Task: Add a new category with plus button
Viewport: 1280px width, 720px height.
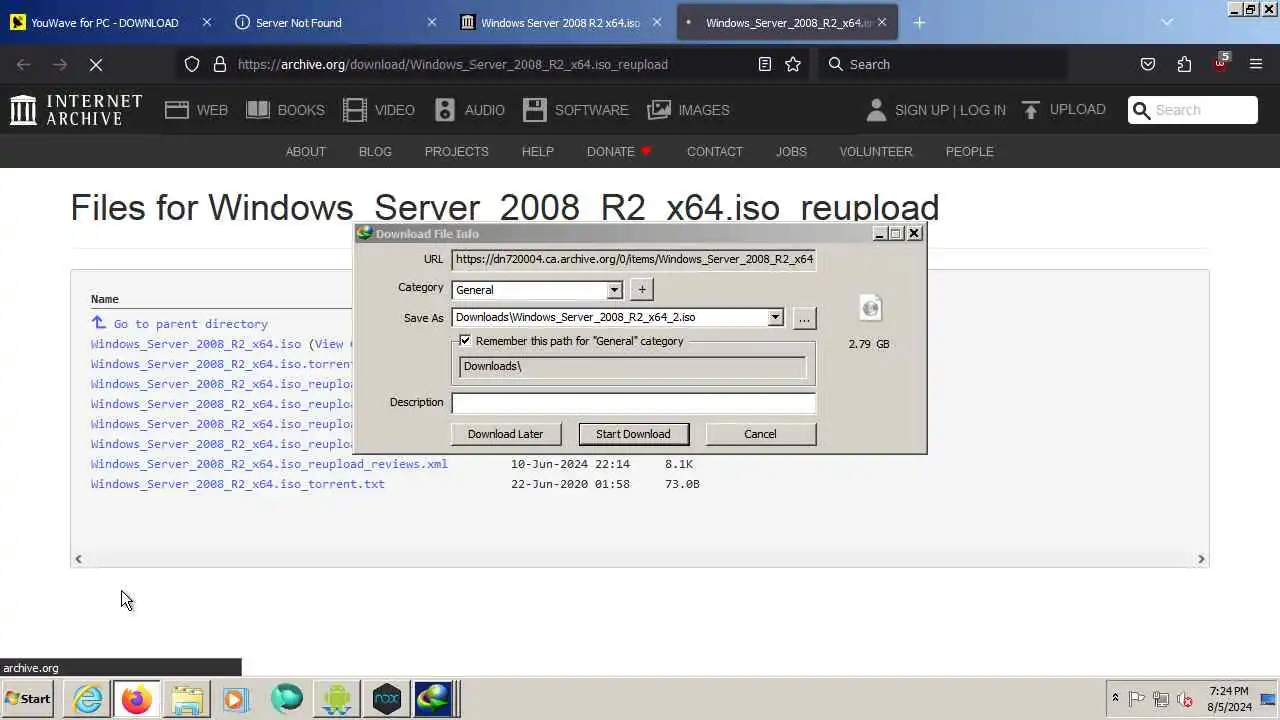Action: [x=642, y=290]
